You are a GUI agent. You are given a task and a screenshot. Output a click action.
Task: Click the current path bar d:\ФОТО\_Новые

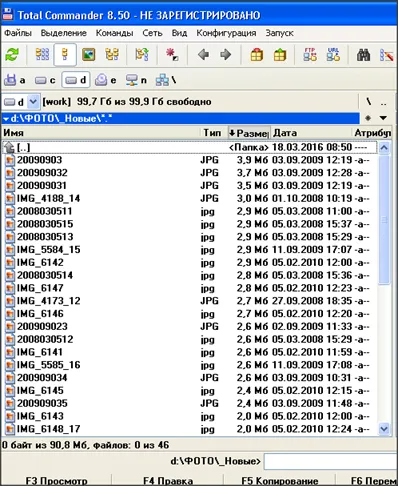(181, 118)
